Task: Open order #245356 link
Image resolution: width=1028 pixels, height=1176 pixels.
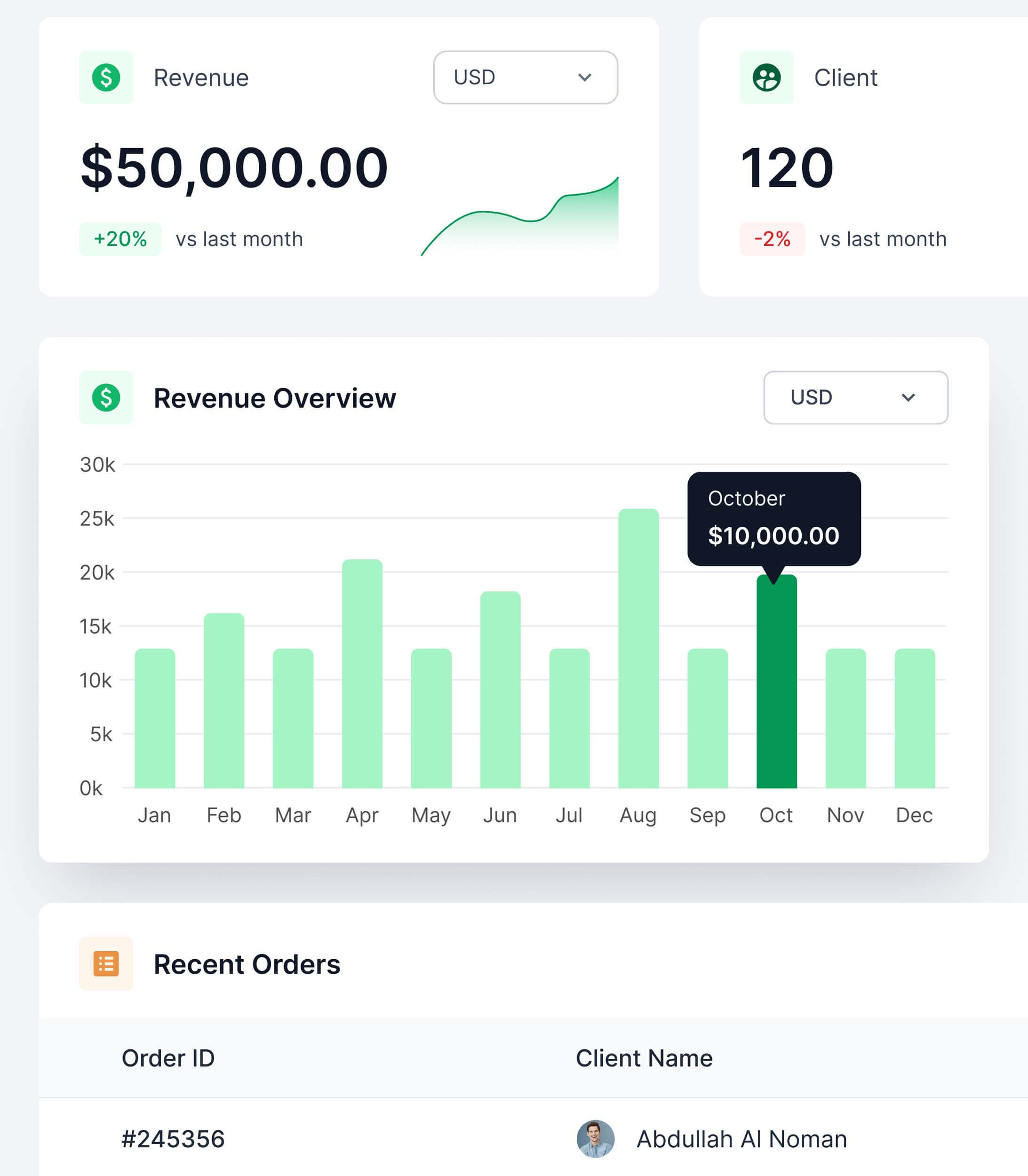Action: (173, 1139)
